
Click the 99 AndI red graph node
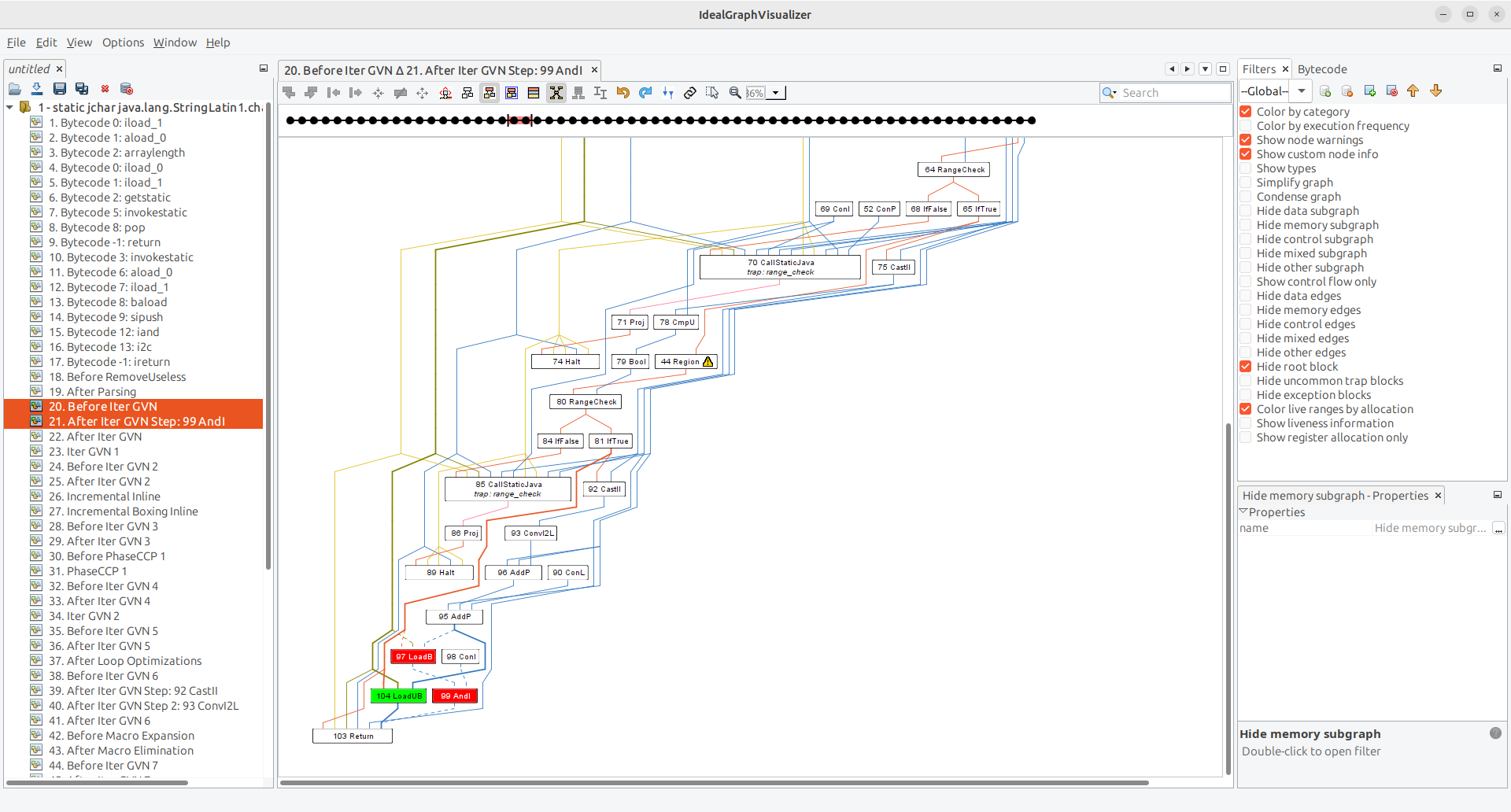point(455,696)
